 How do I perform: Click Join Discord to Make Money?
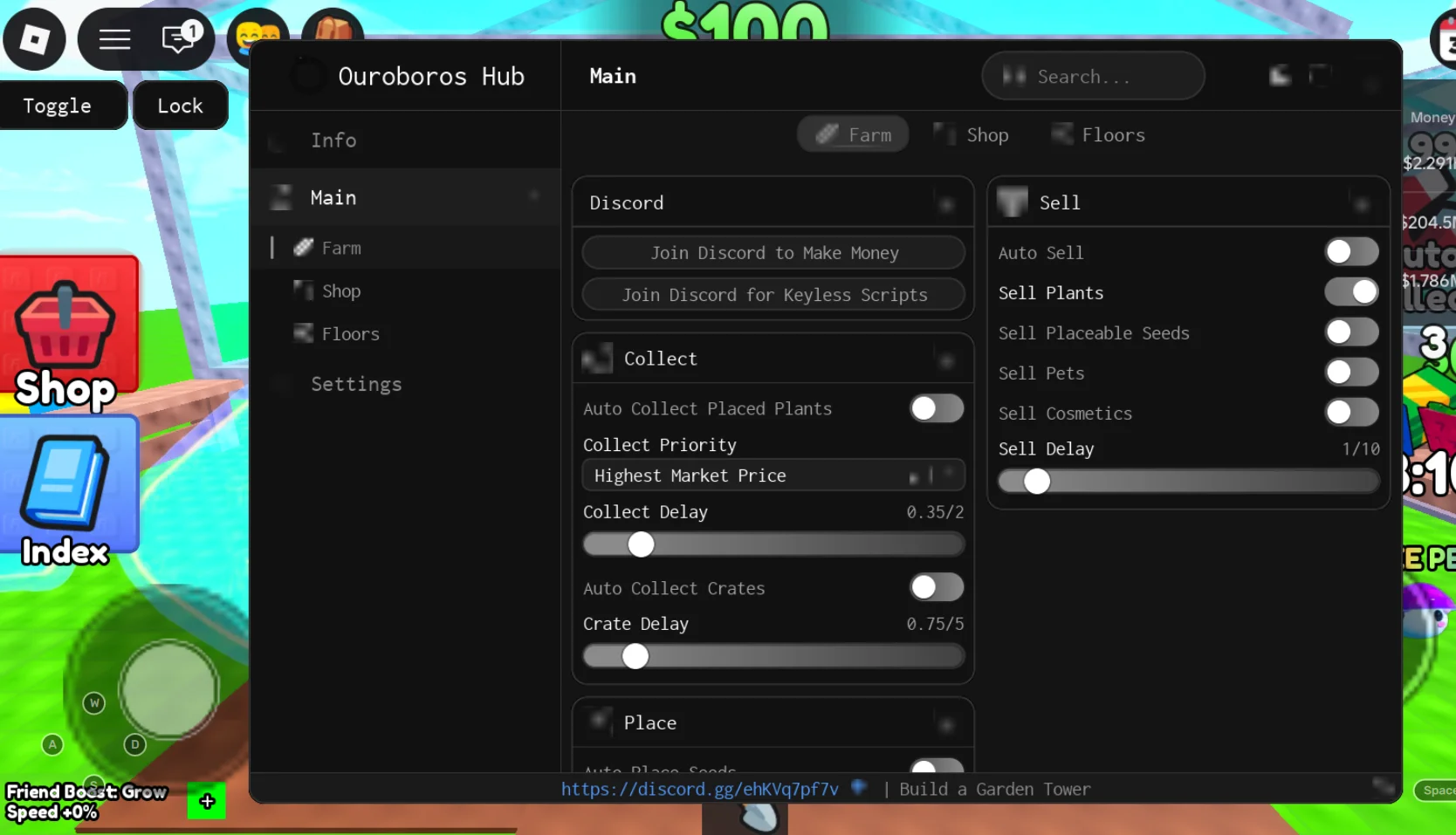pyautogui.click(x=773, y=253)
